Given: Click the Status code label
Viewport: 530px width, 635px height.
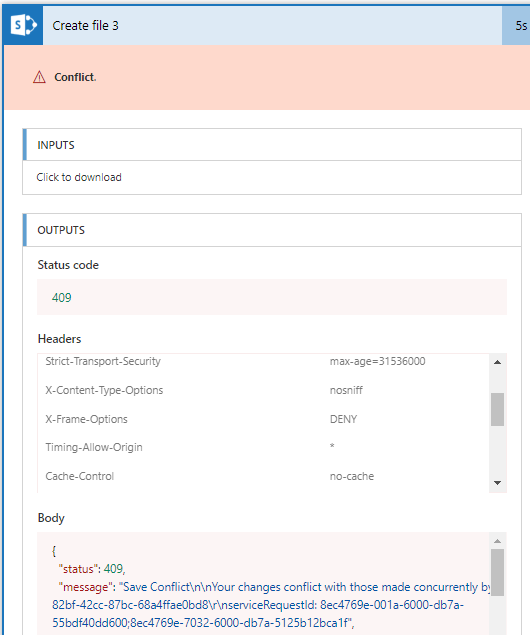Looking at the screenshot, I should [68, 265].
